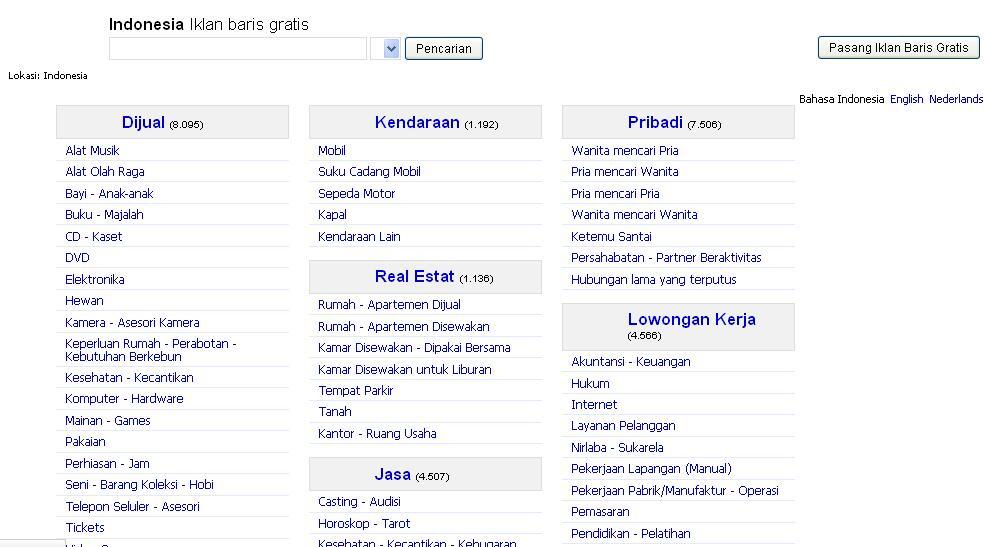
Task: Click the search text input field
Action: coord(238,48)
